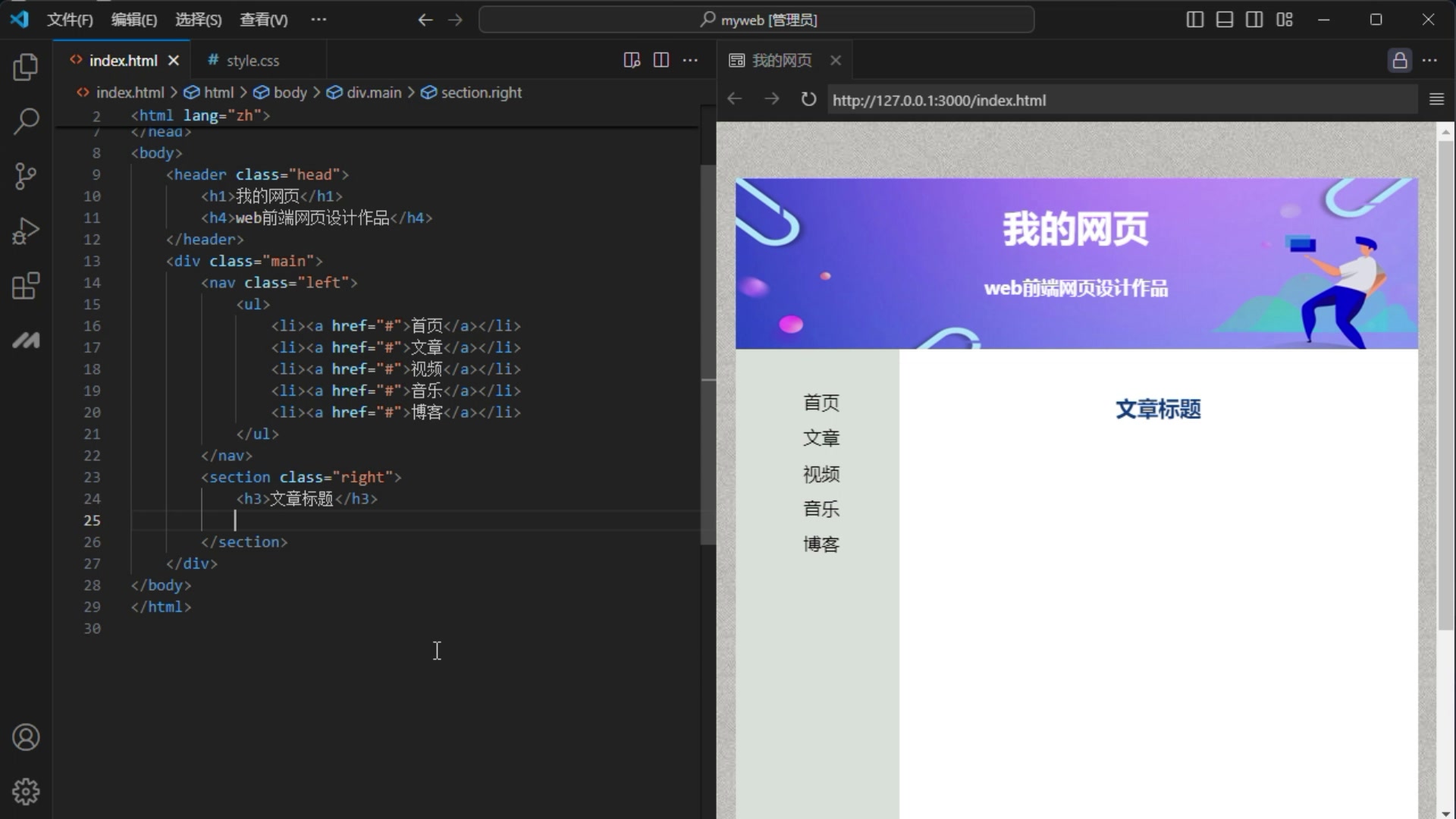Open the Explorer sidebar icon

tap(26, 67)
